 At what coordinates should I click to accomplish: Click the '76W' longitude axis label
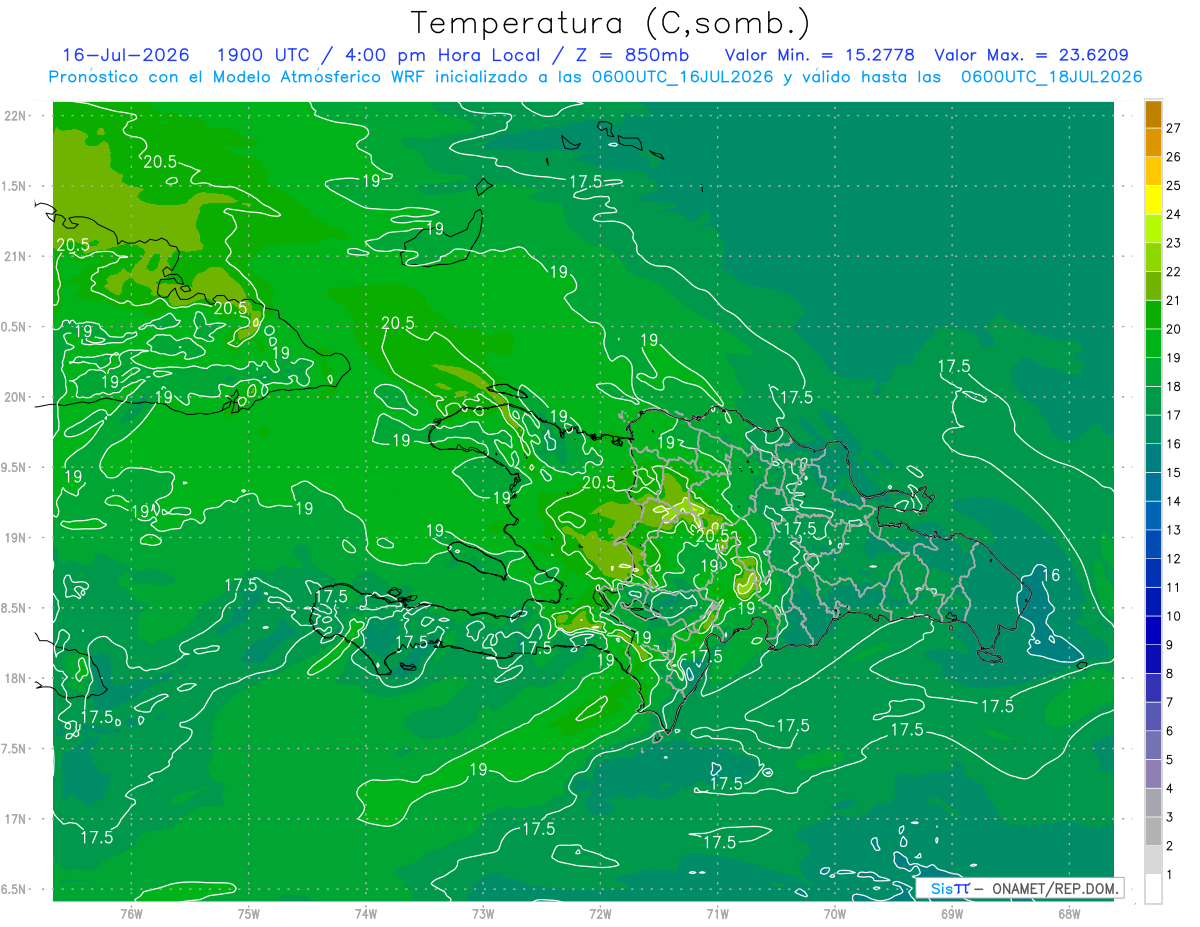point(131,914)
